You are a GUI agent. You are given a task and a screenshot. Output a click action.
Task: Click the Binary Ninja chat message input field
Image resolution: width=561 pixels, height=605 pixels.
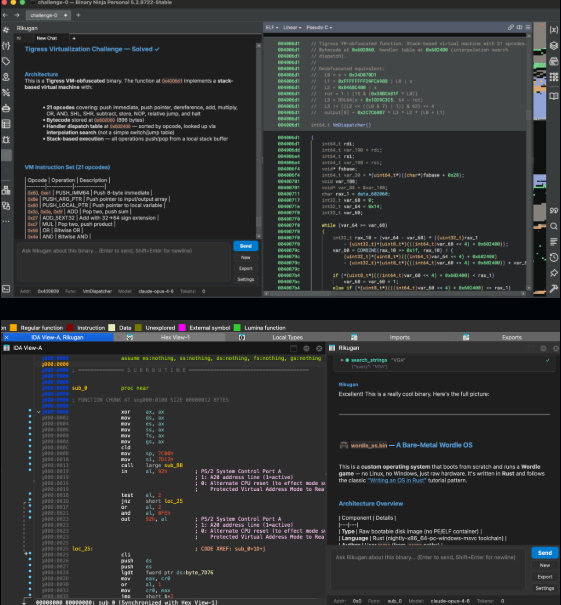click(x=123, y=264)
